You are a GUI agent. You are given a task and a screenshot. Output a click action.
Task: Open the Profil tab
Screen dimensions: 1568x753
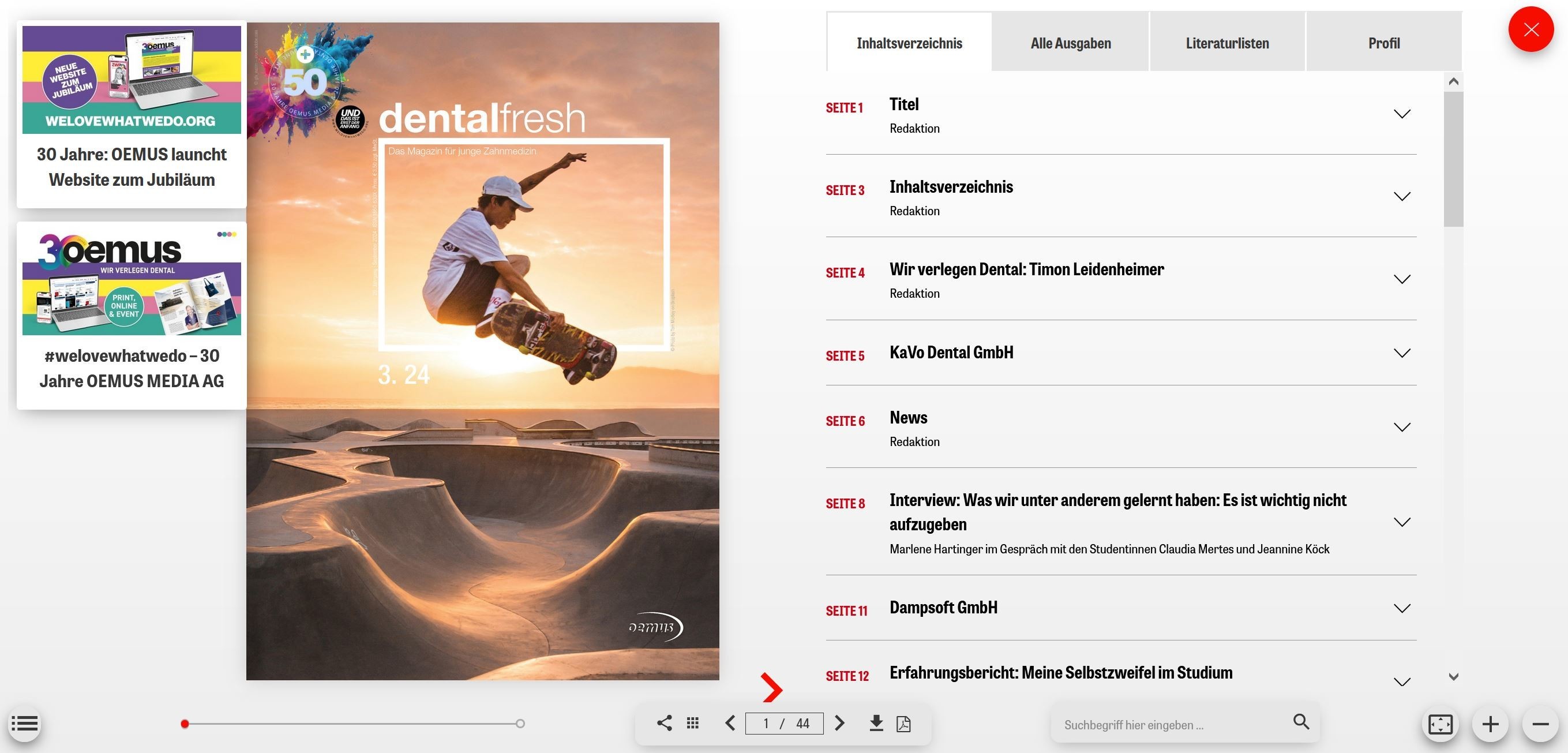(1384, 43)
